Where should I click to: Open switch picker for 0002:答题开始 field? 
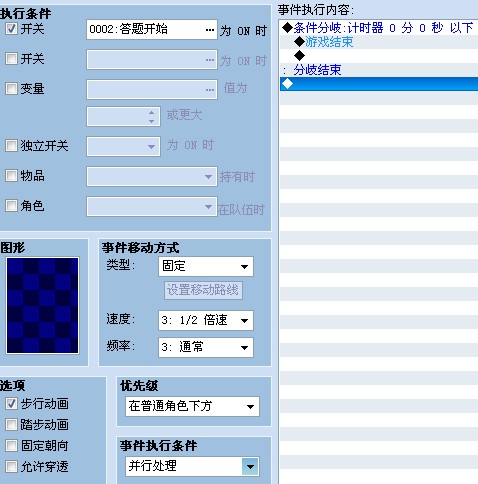pyautogui.click(x=210, y=30)
